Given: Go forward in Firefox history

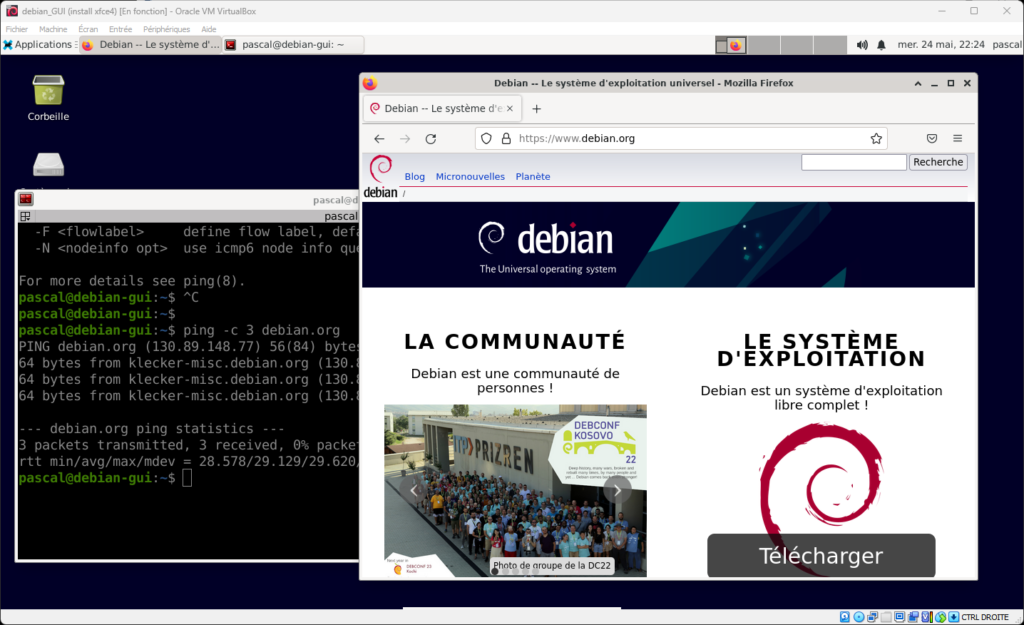Looking at the screenshot, I should [x=405, y=138].
